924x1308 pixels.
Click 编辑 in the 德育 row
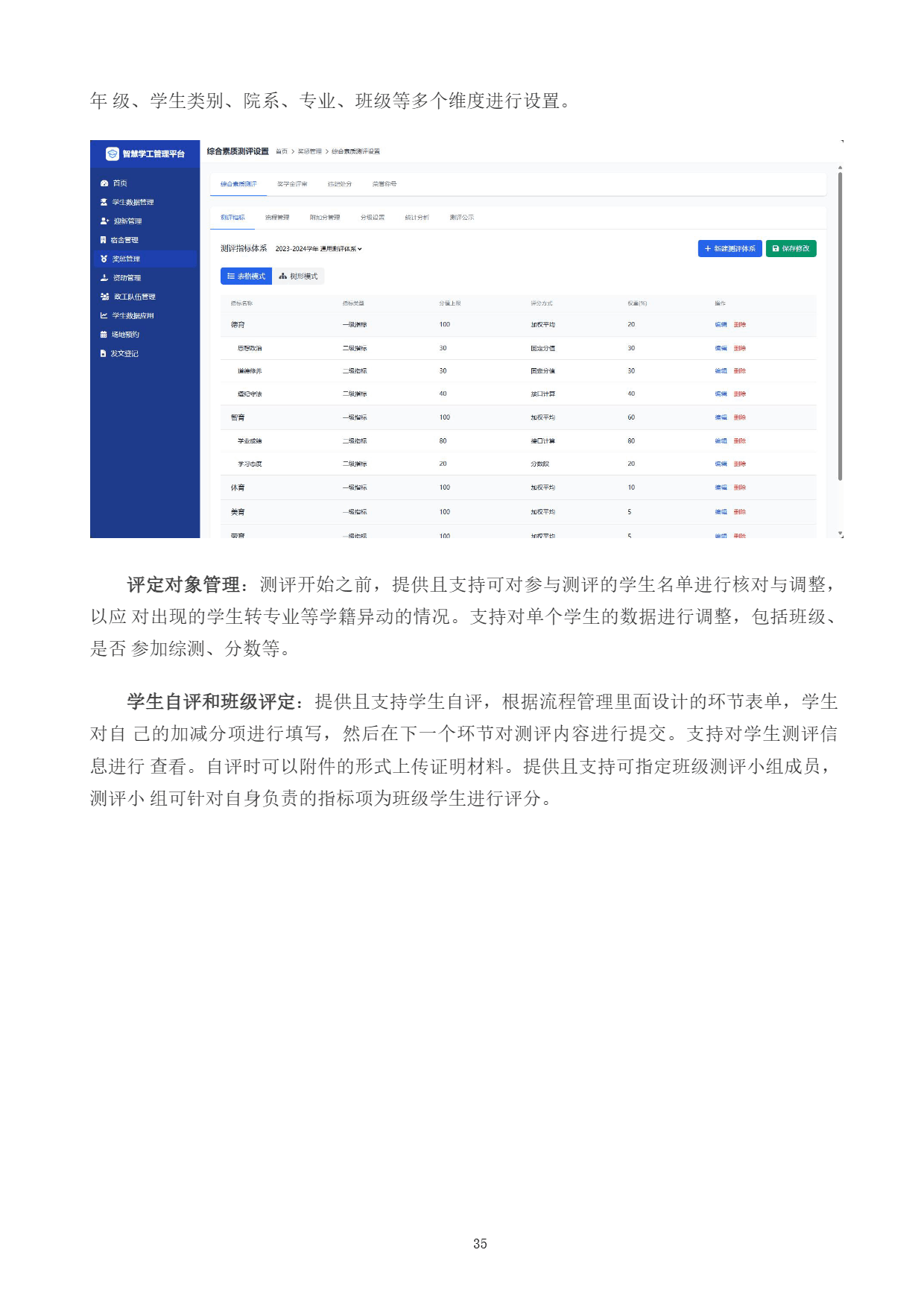click(721, 325)
